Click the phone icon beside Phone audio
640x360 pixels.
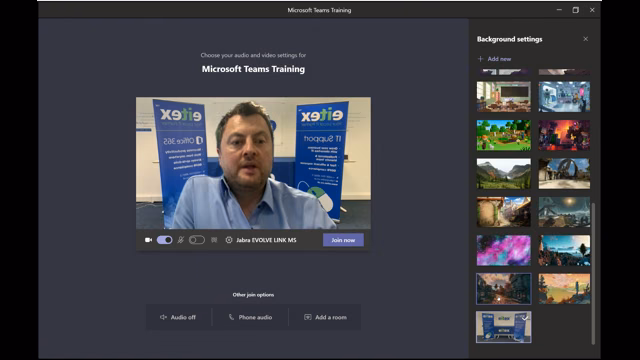click(x=231, y=317)
